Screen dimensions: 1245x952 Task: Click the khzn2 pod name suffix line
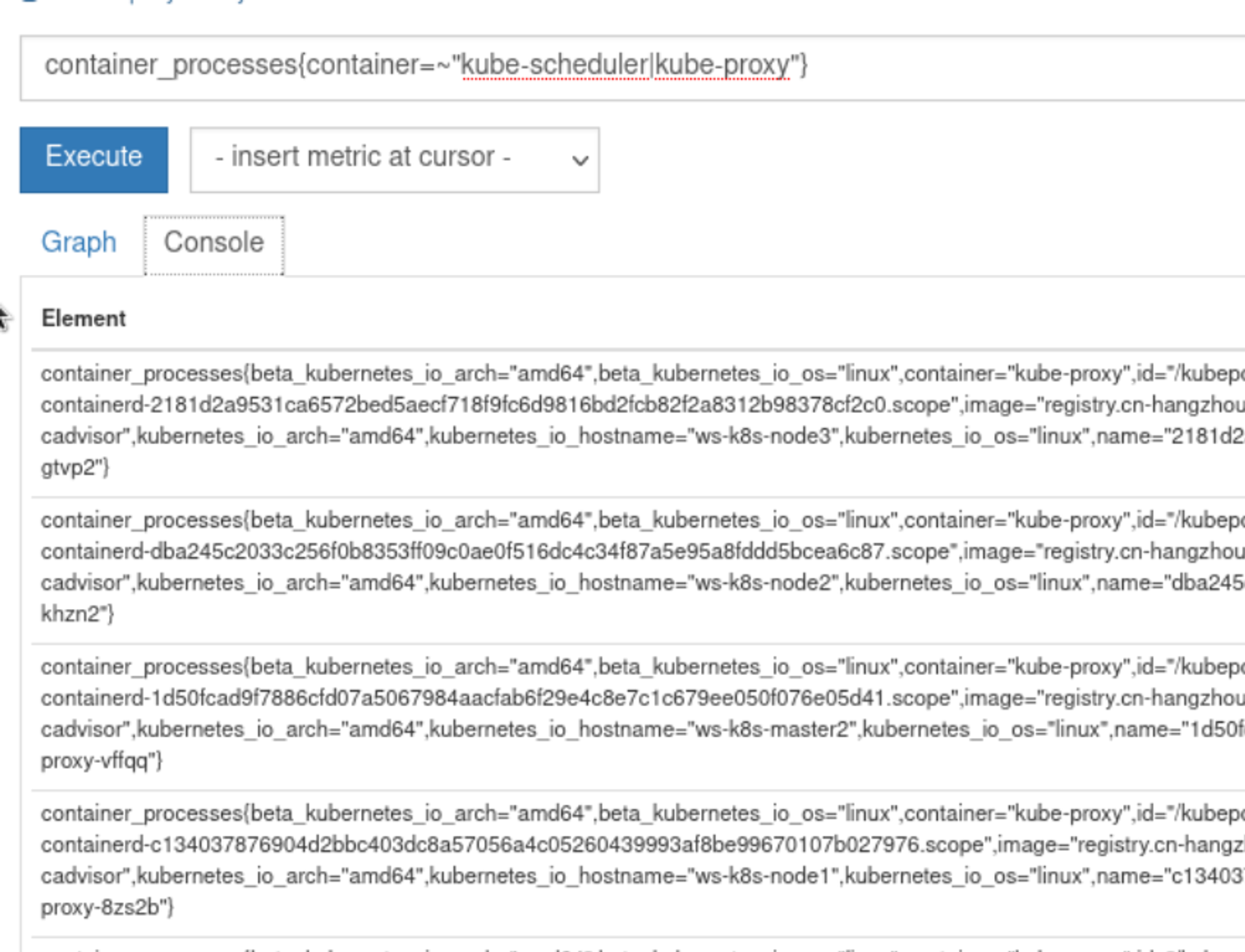tap(76, 614)
